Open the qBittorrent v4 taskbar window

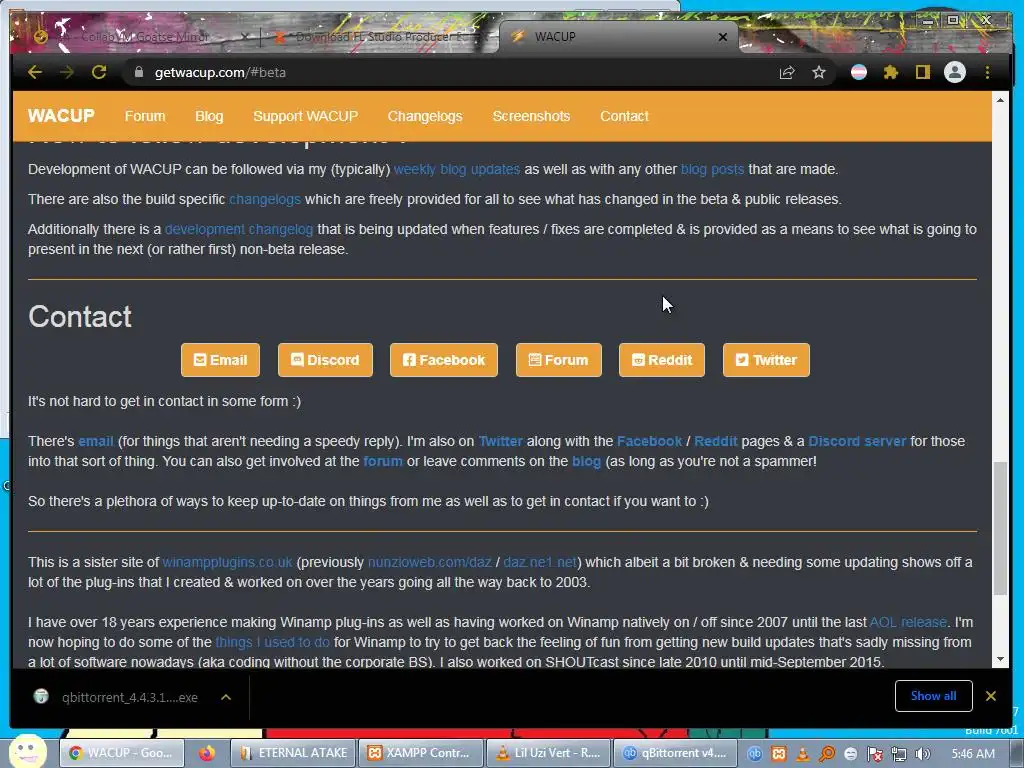(x=675, y=753)
